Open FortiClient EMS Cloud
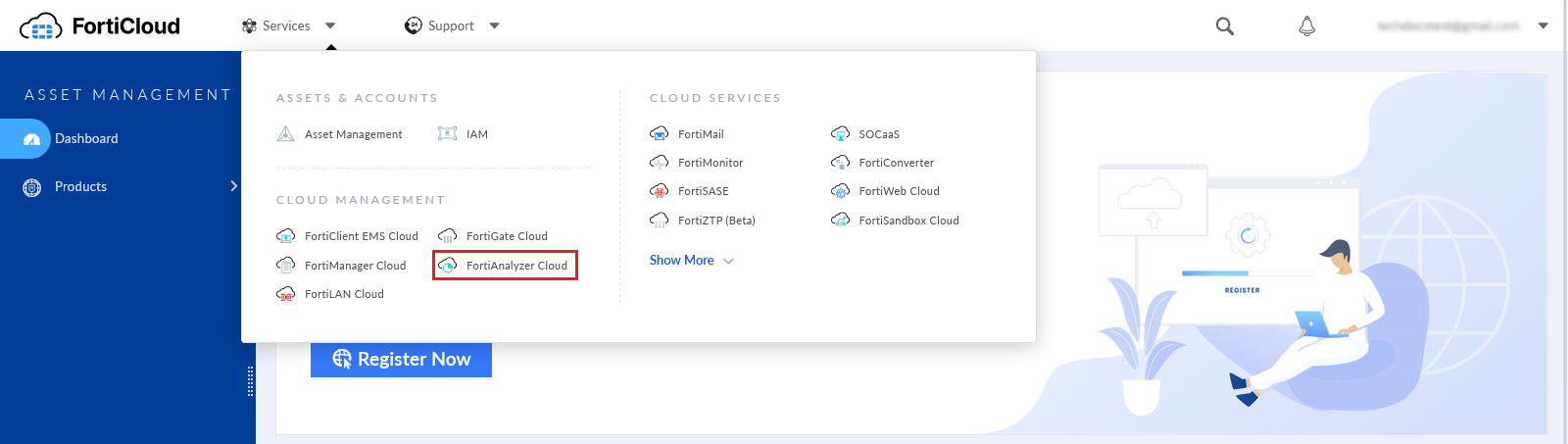 362,236
